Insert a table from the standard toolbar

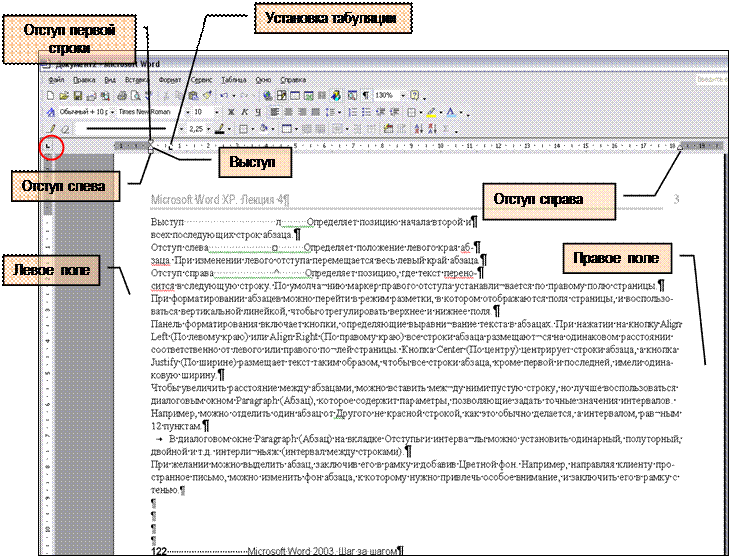pos(295,96)
